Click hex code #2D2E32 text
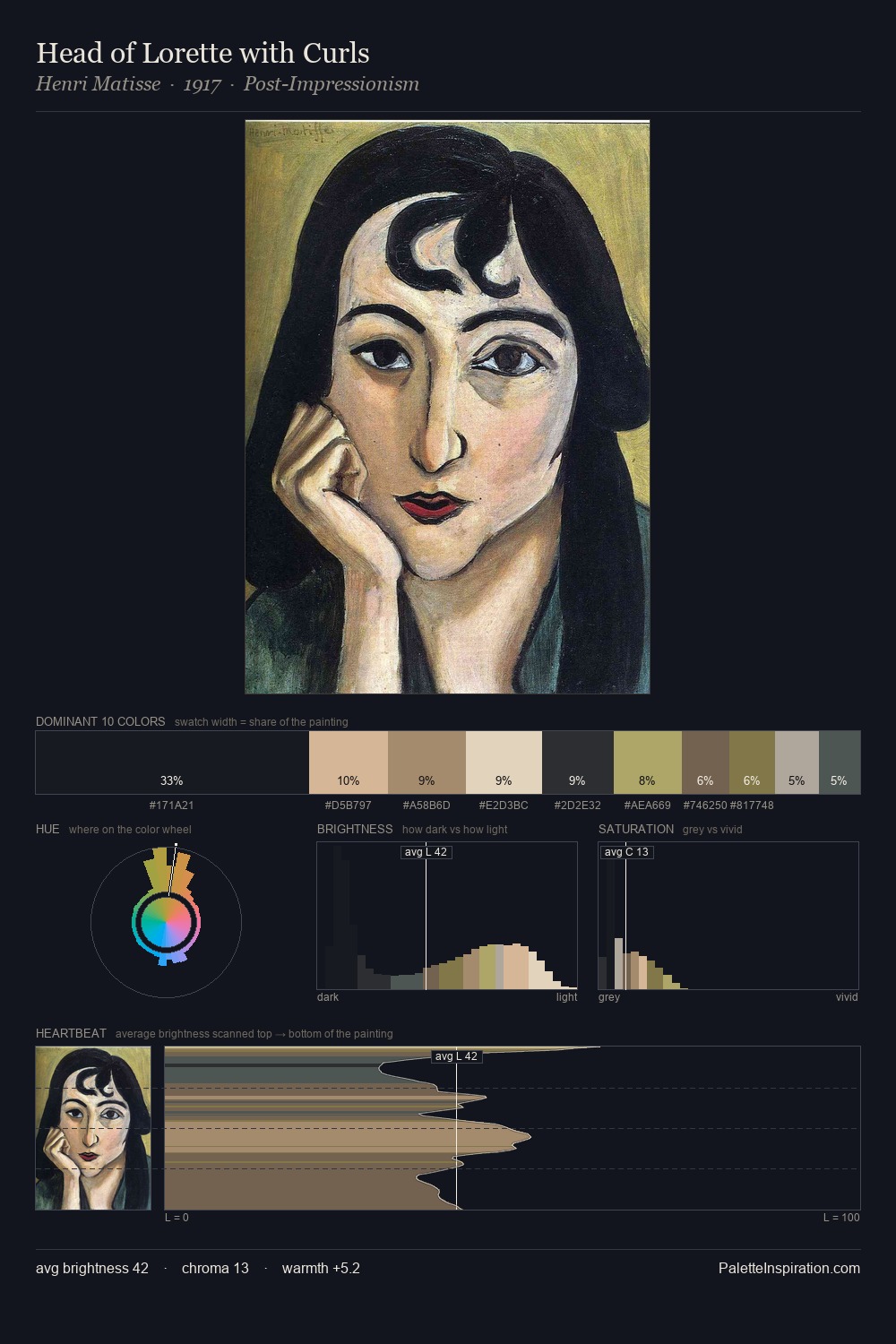Viewport: 896px width, 1344px height. [578, 805]
